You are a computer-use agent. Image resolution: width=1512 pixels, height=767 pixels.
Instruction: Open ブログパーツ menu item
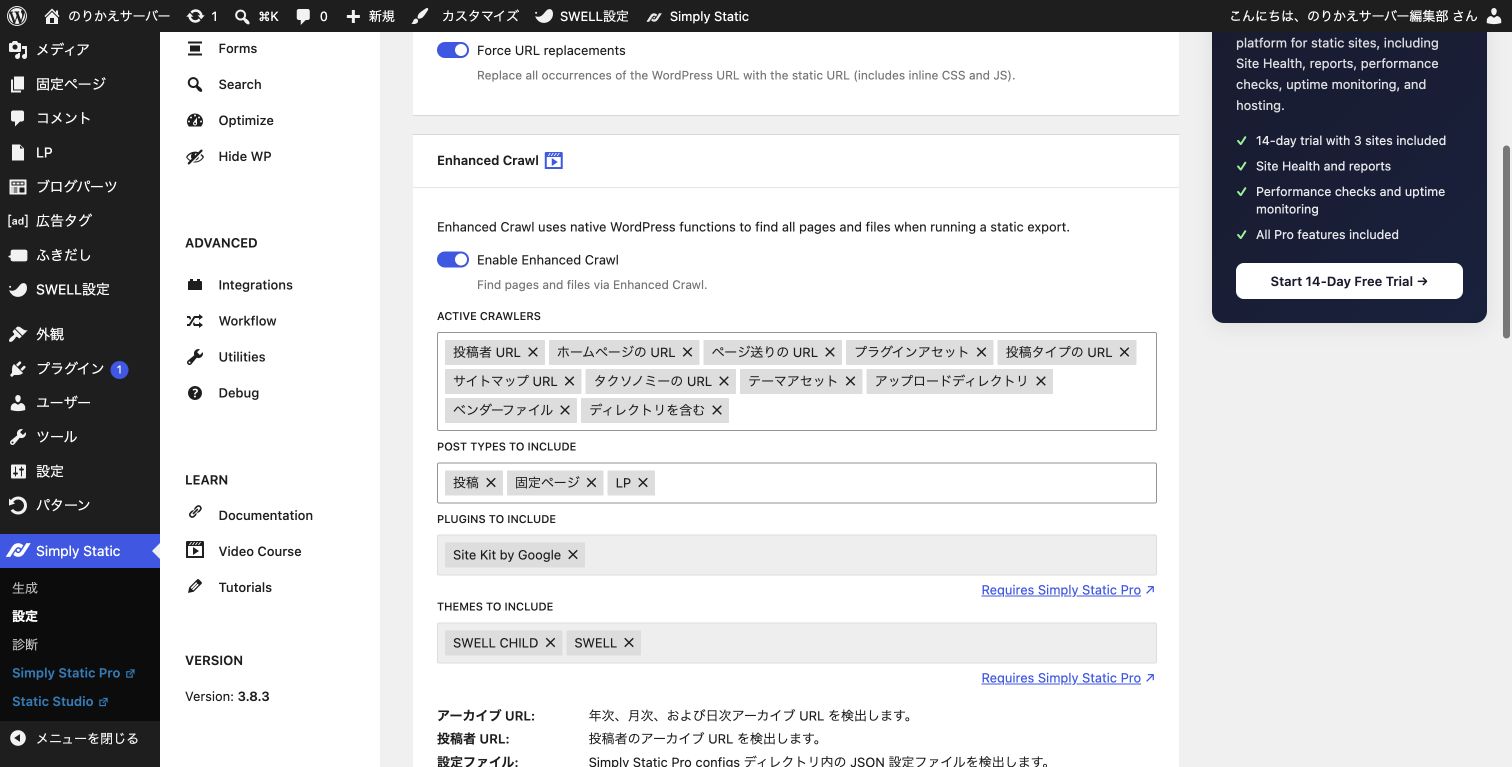80,186
